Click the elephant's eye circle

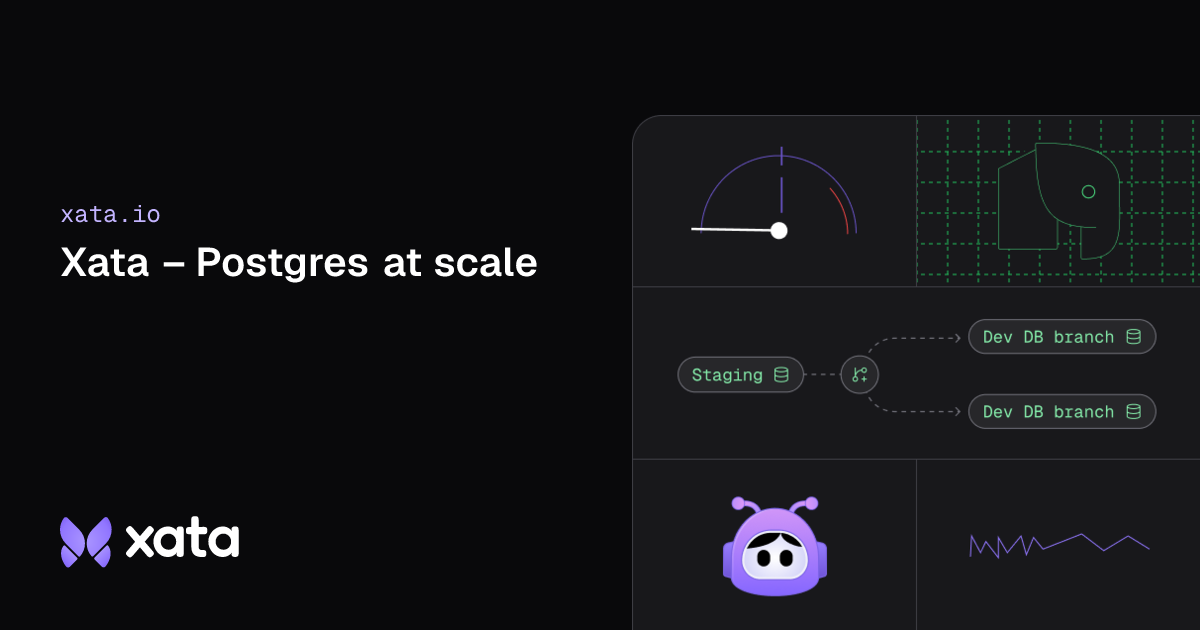pos(1088,191)
